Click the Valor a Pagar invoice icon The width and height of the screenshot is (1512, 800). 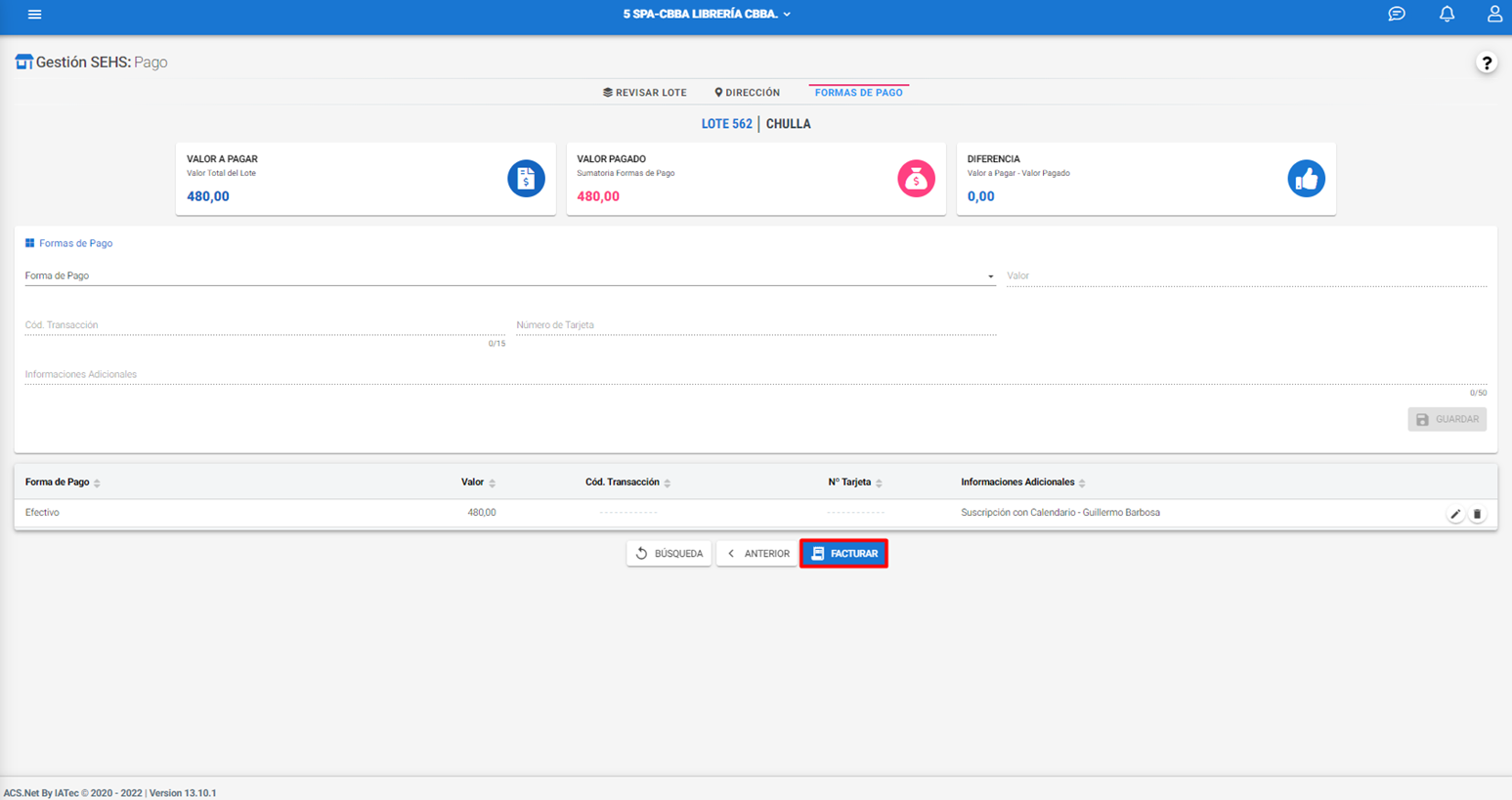tap(526, 179)
